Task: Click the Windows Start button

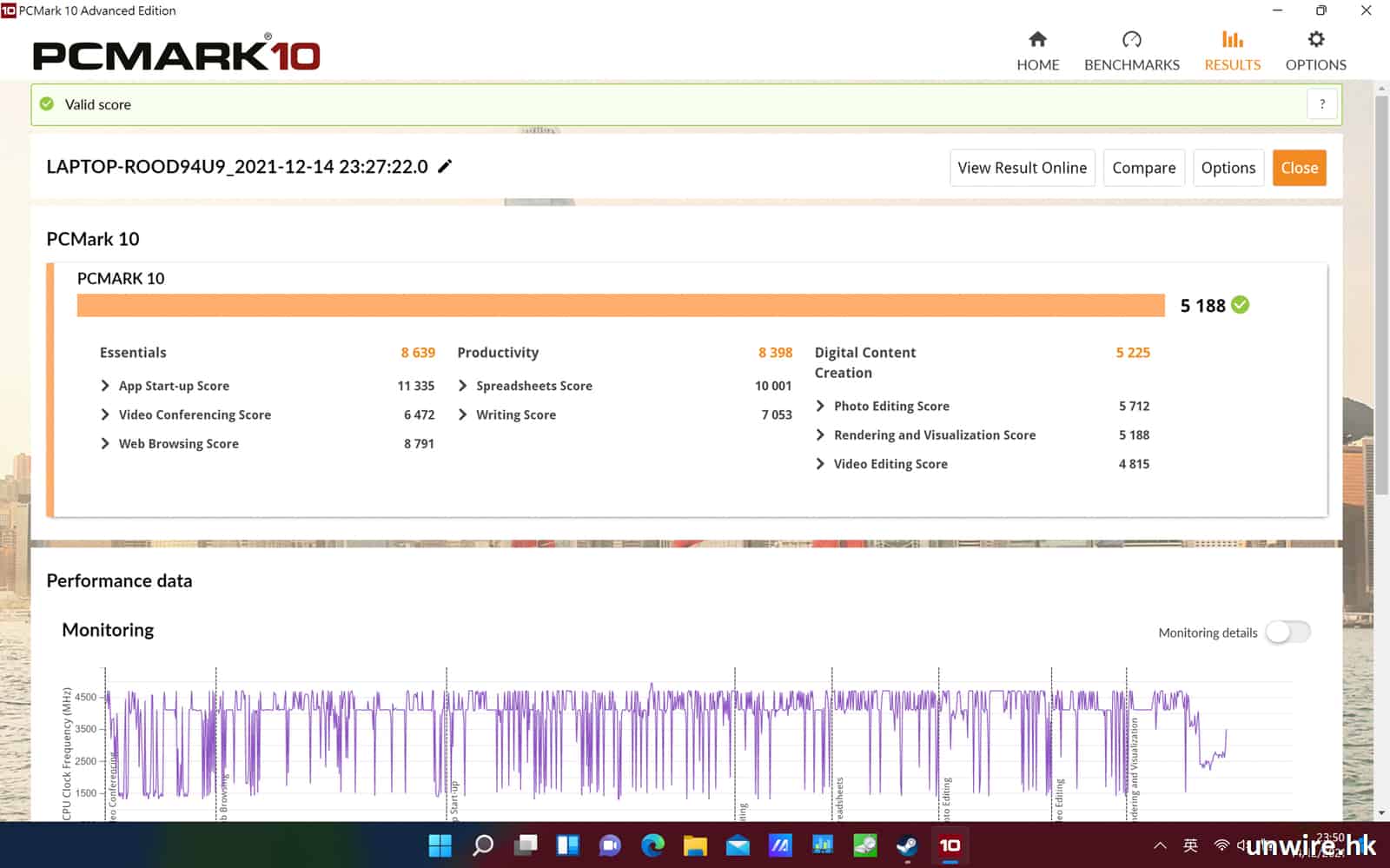Action: pyautogui.click(x=440, y=845)
